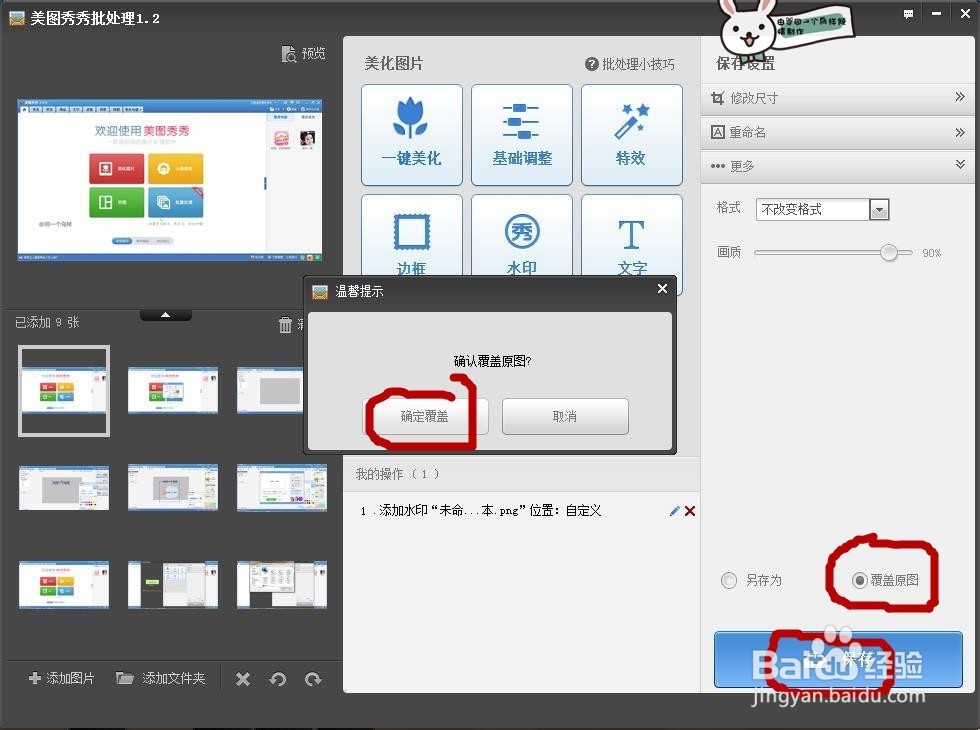Select last thumbnail in third row
Image resolution: width=980 pixels, height=730 pixels.
pyautogui.click(x=282, y=585)
